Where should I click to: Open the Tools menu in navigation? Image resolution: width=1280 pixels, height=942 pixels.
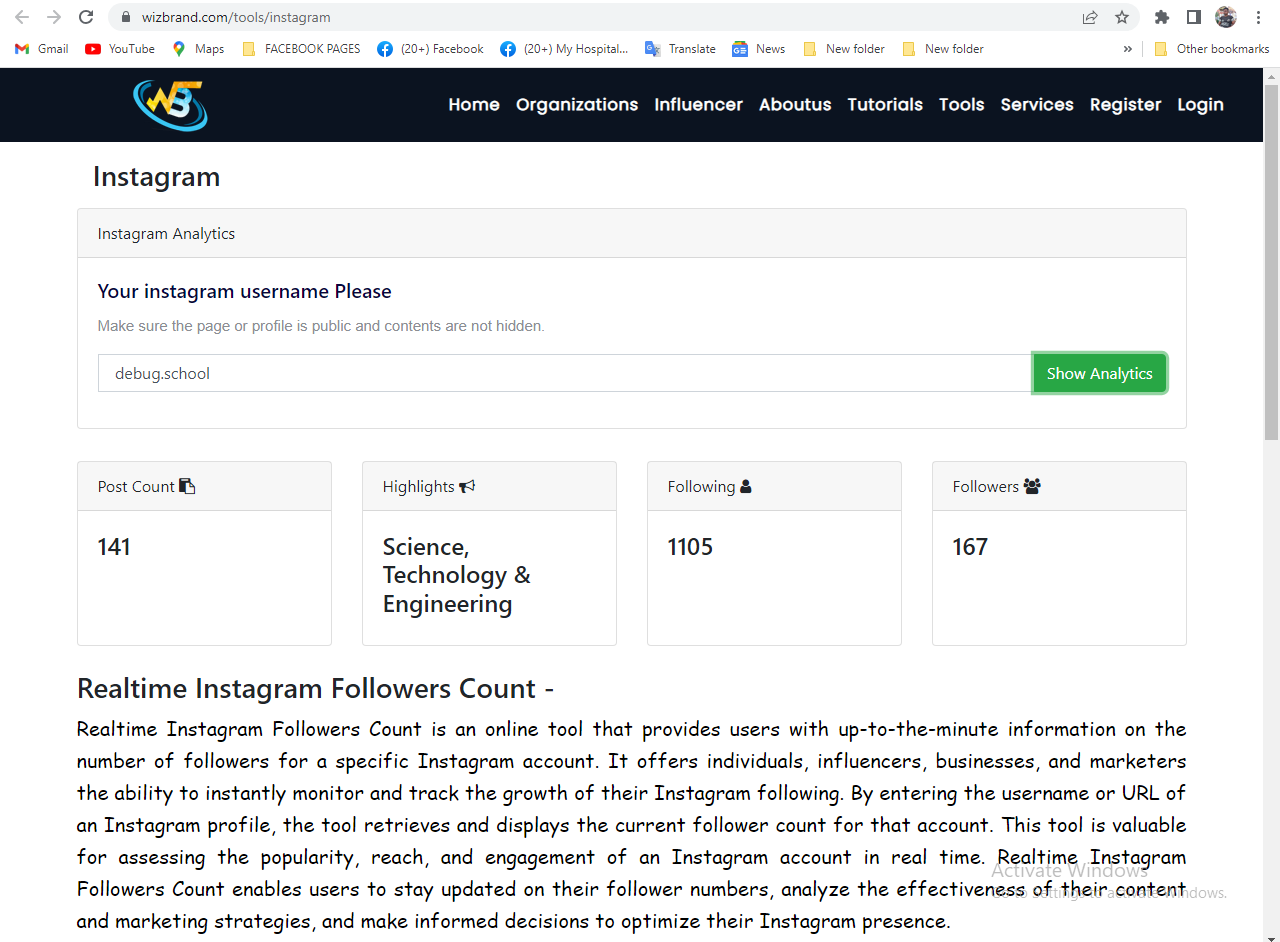coord(961,105)
